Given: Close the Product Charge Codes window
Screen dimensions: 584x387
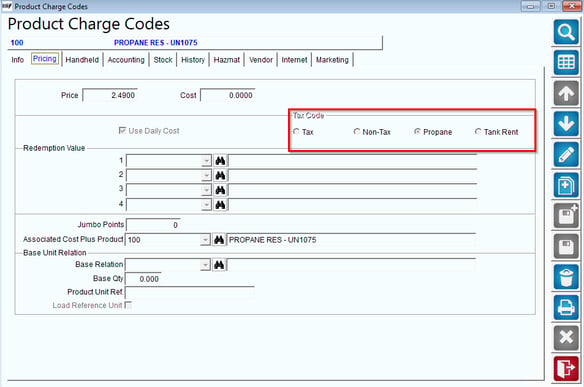Looking at the screenshot, I should coord(572,6).
